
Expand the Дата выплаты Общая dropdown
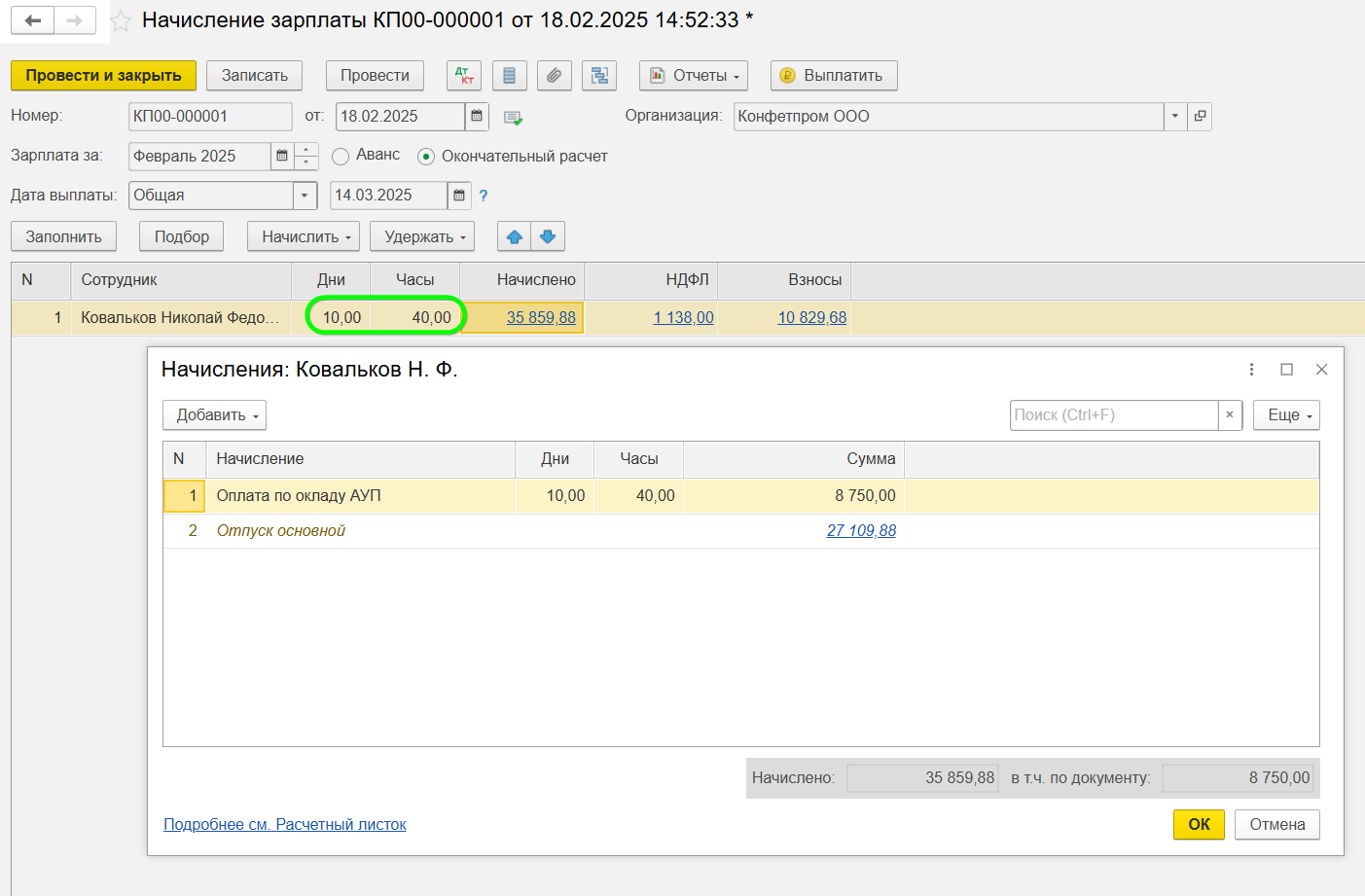tap(305, 195)
